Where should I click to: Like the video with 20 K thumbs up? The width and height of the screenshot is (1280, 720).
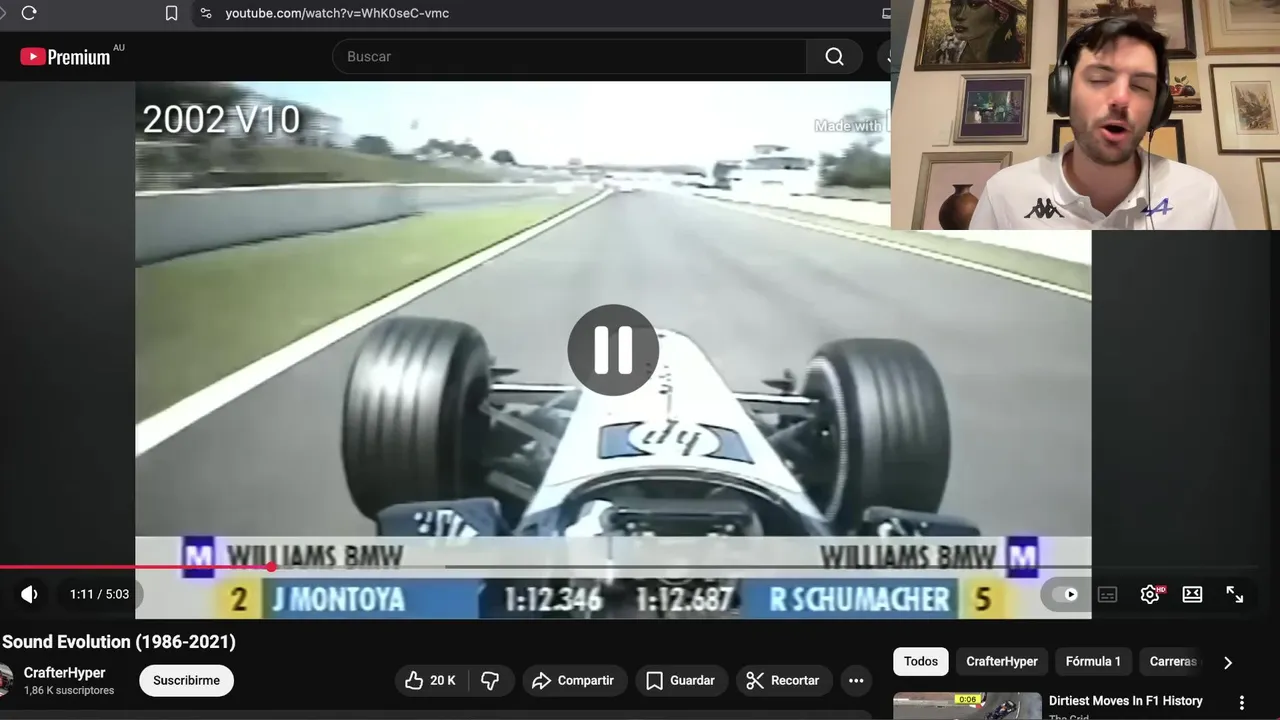coord(430,680)
